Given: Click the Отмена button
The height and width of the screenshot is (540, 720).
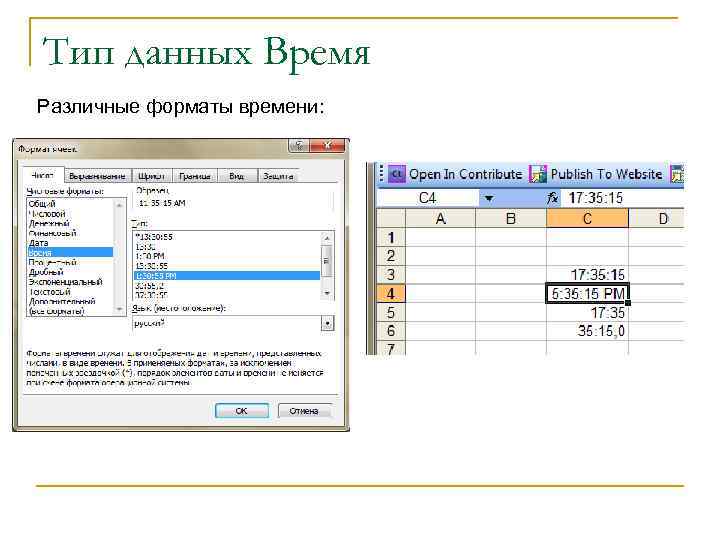Looking at the screenshot, I should pyautogui.click(x=304, y=411).
